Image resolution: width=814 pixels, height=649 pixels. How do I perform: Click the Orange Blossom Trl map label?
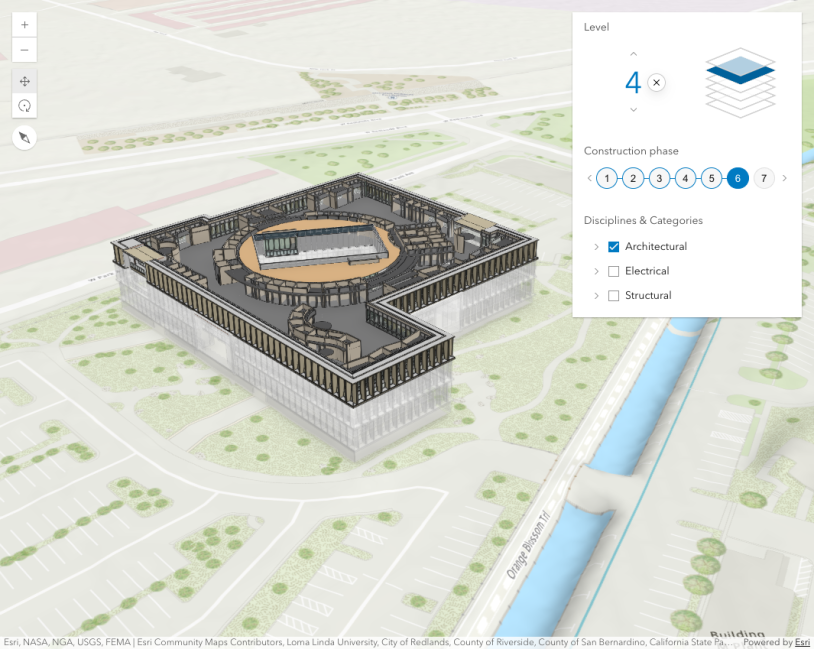pos(528,545)
